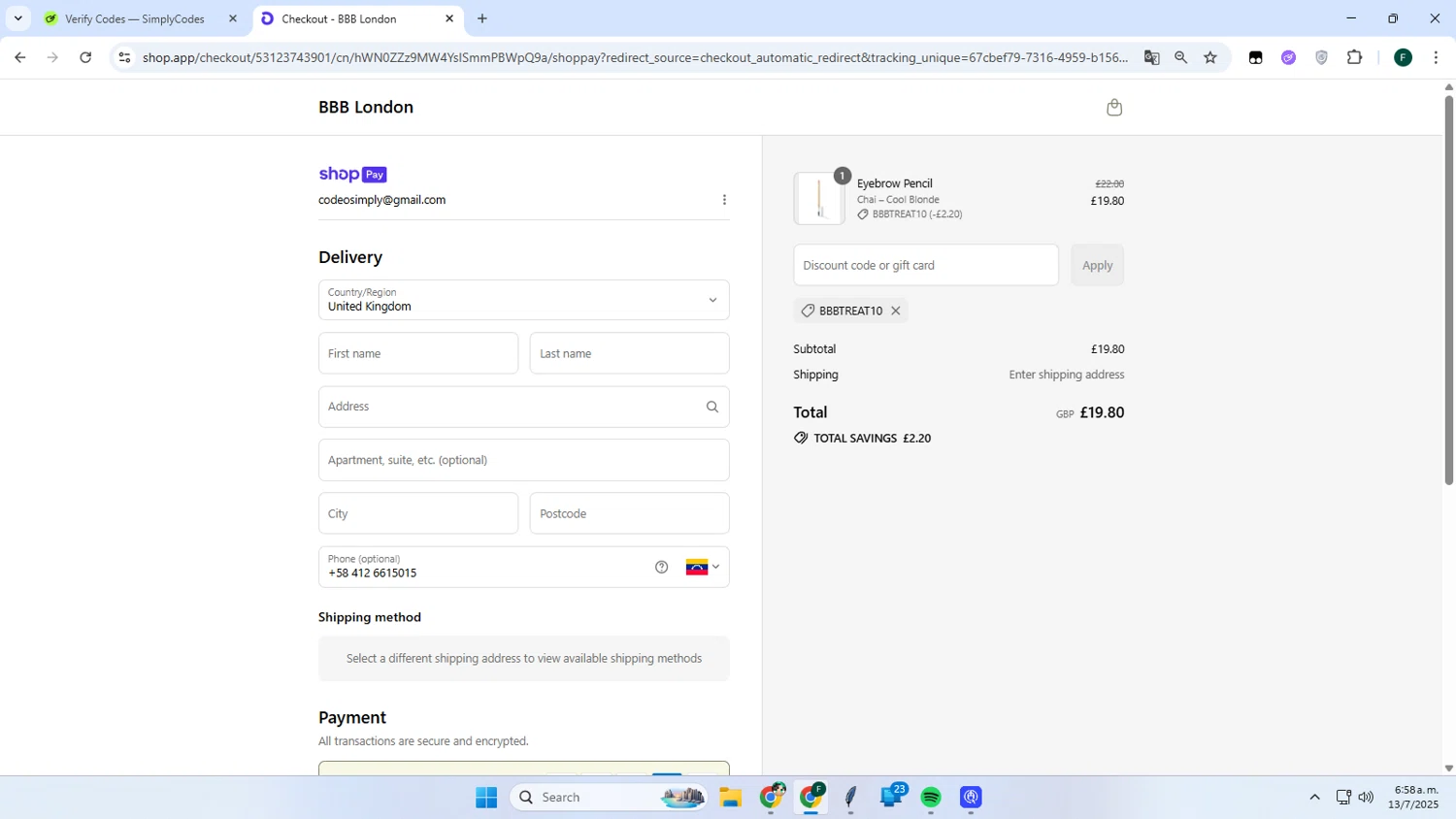The image size is (1456, 819).
Task: Click the page vertical scrollbar
Action: [1448, 291]
